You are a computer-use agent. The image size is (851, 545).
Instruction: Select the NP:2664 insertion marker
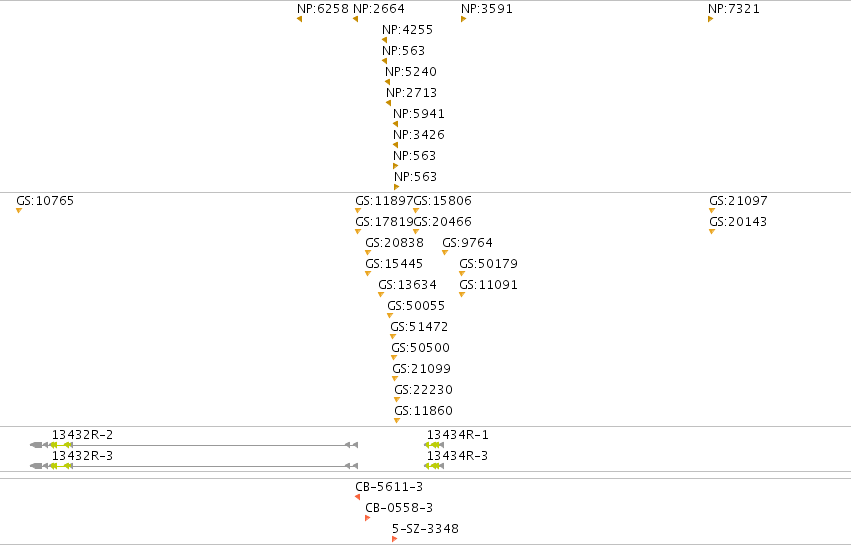point(355,20)
